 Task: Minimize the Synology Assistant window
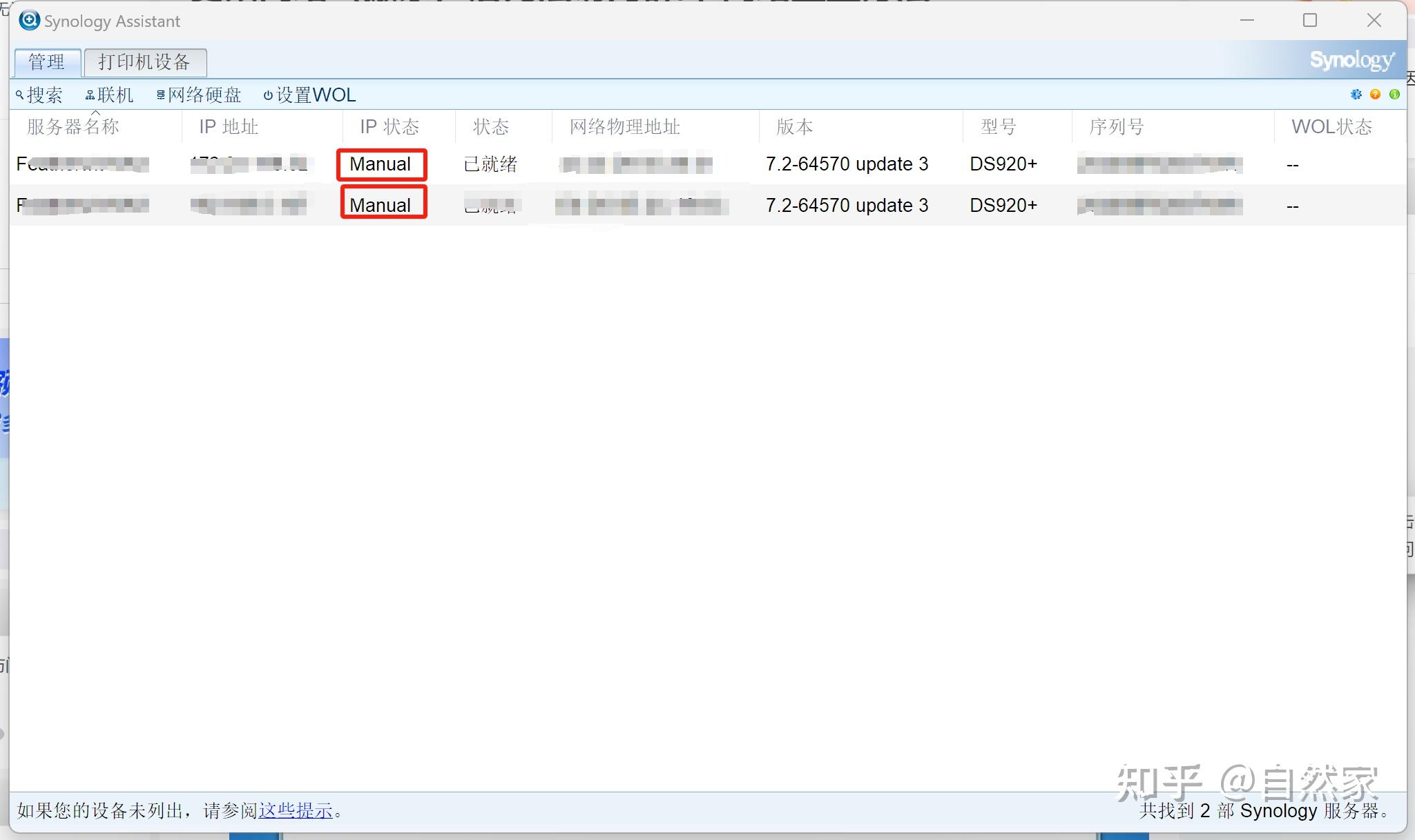tap(1247, 21)
